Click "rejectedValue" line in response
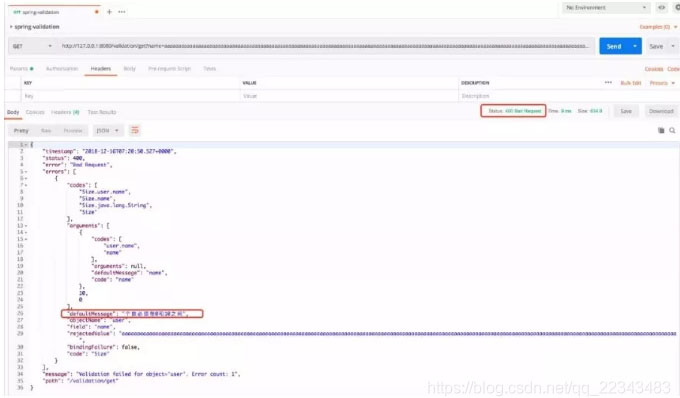Screen dimensions: 680x398 coord(372,334)
